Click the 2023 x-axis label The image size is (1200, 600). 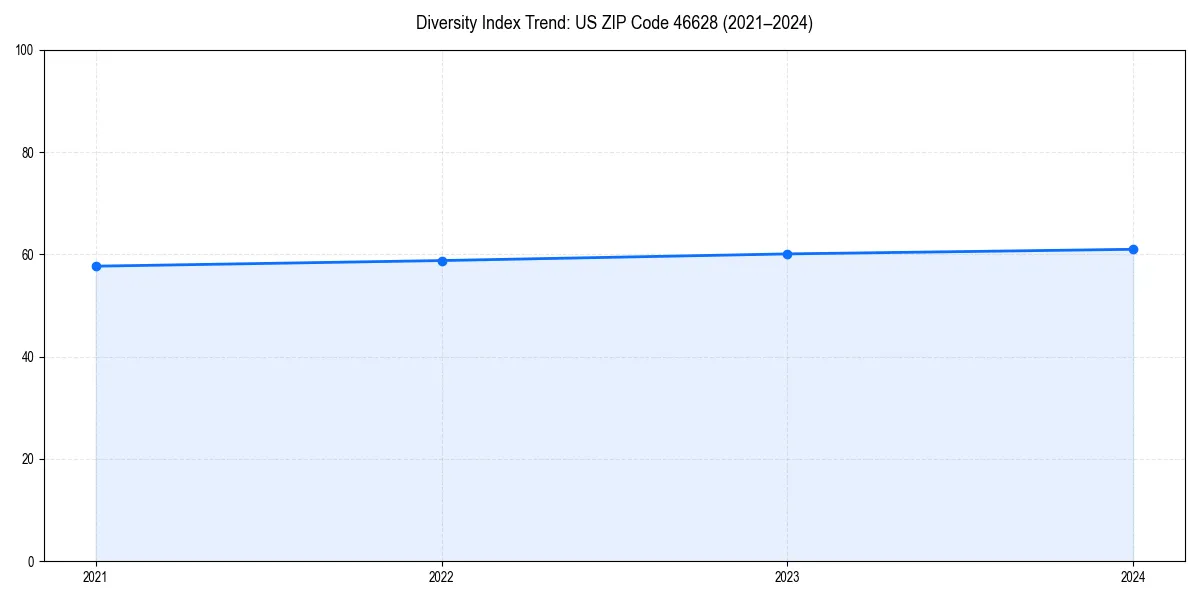click(x=787, y=577)
